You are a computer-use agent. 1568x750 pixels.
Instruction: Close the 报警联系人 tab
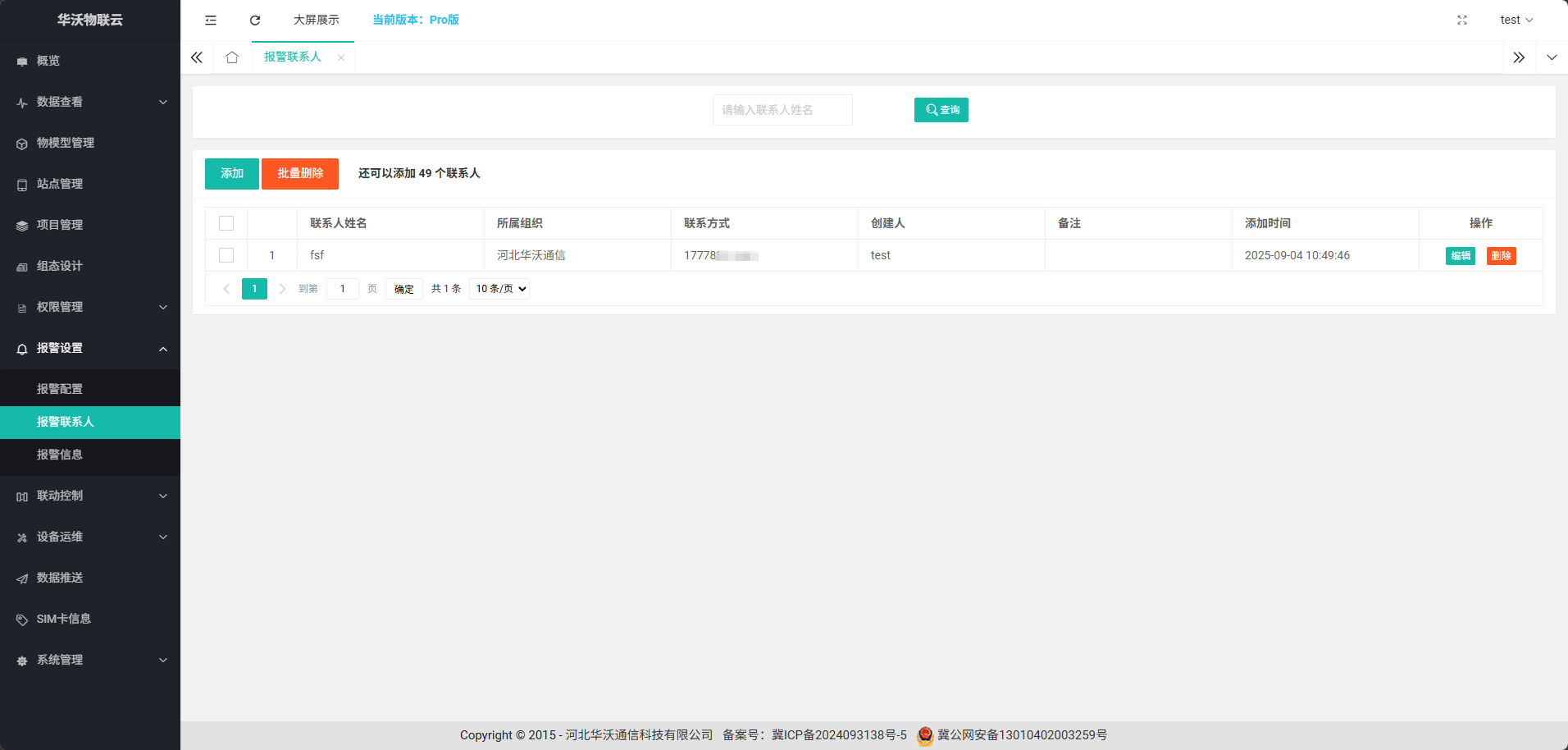coord(341,57)
